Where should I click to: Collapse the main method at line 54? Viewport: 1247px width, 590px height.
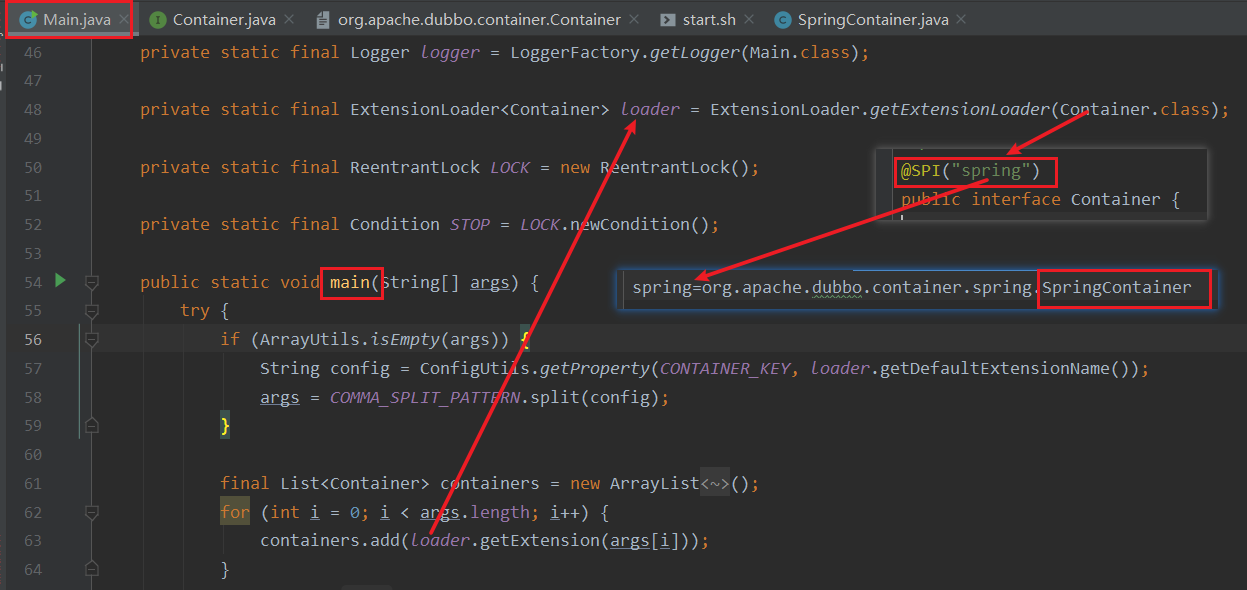[x=92, y=283]
